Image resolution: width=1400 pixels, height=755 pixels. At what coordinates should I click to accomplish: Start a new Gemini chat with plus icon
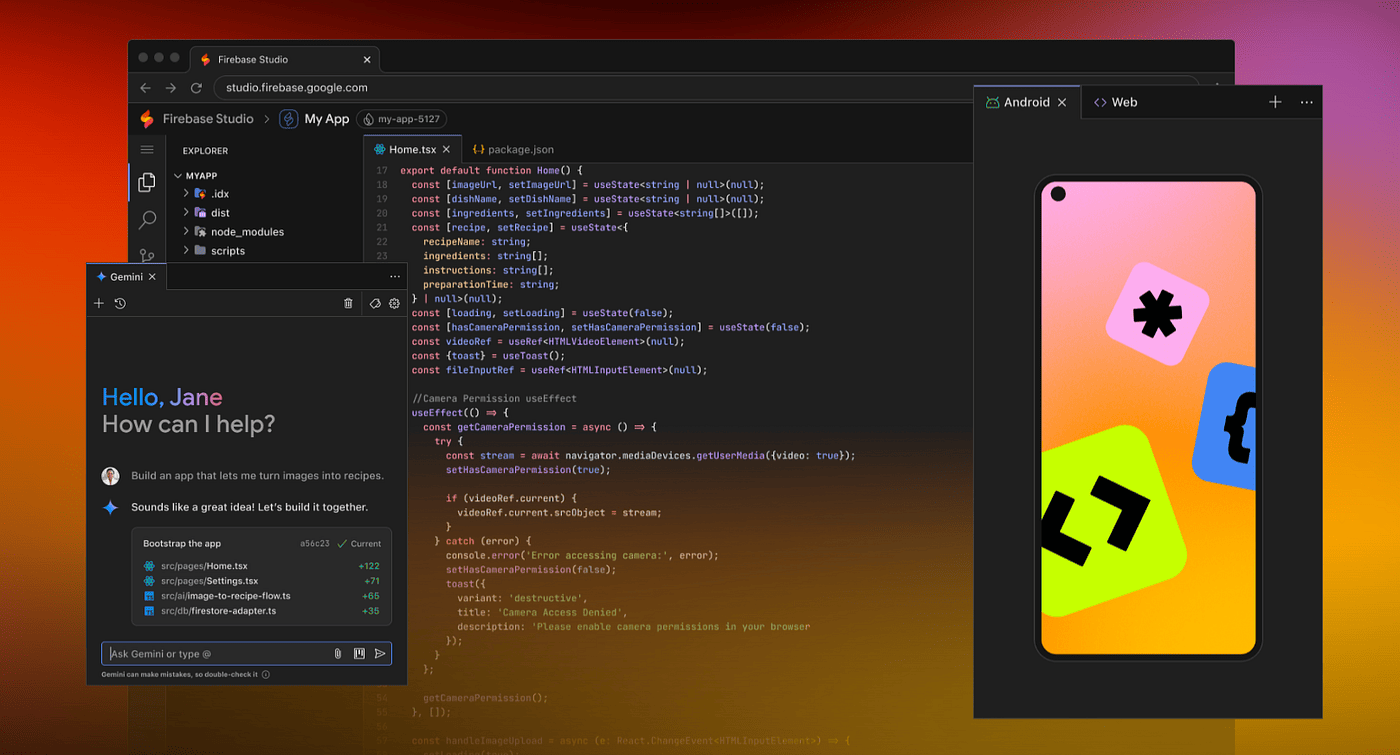click(98, 303)
